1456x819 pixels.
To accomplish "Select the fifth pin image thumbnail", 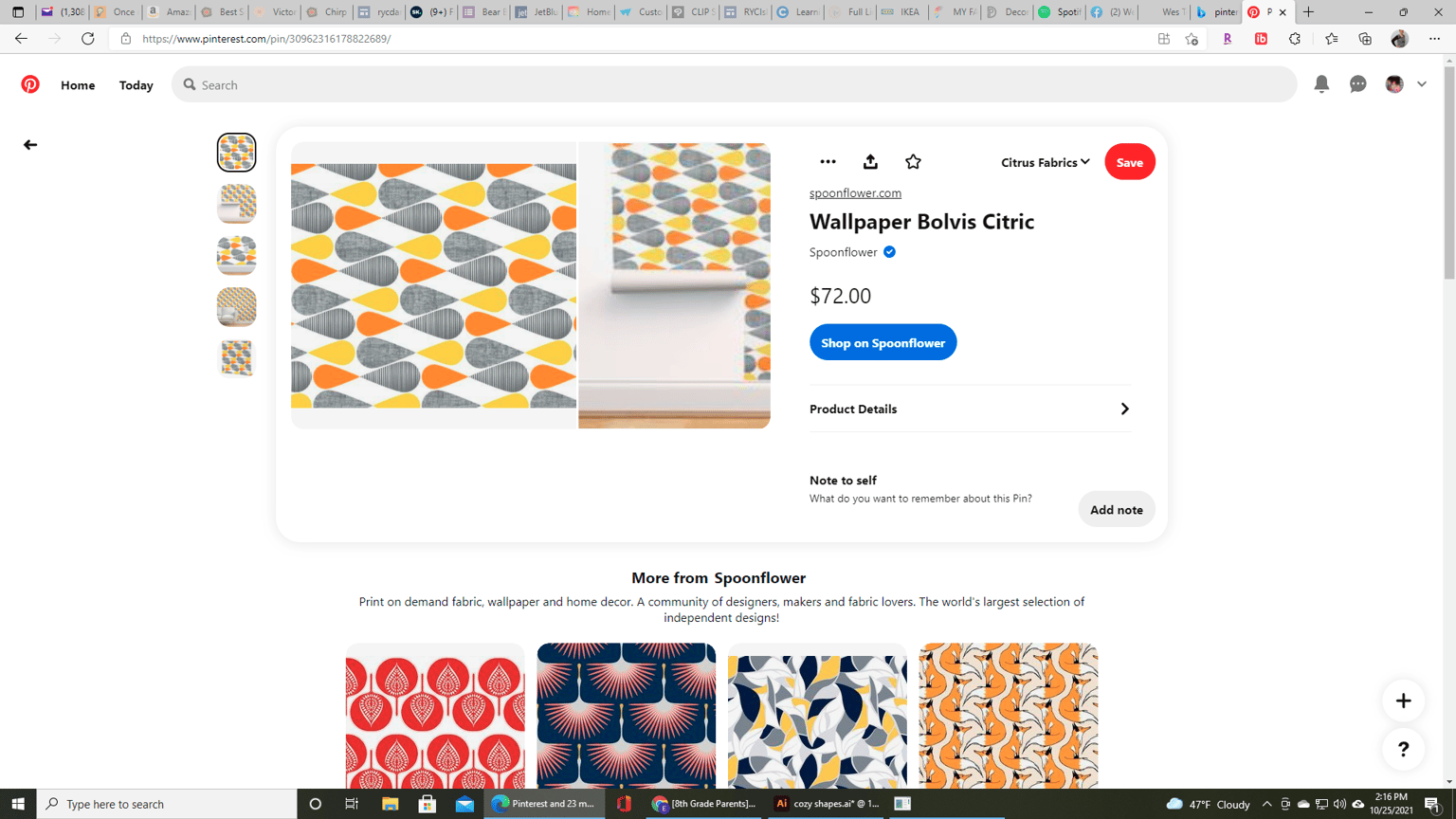I will [x=236, y=358].
